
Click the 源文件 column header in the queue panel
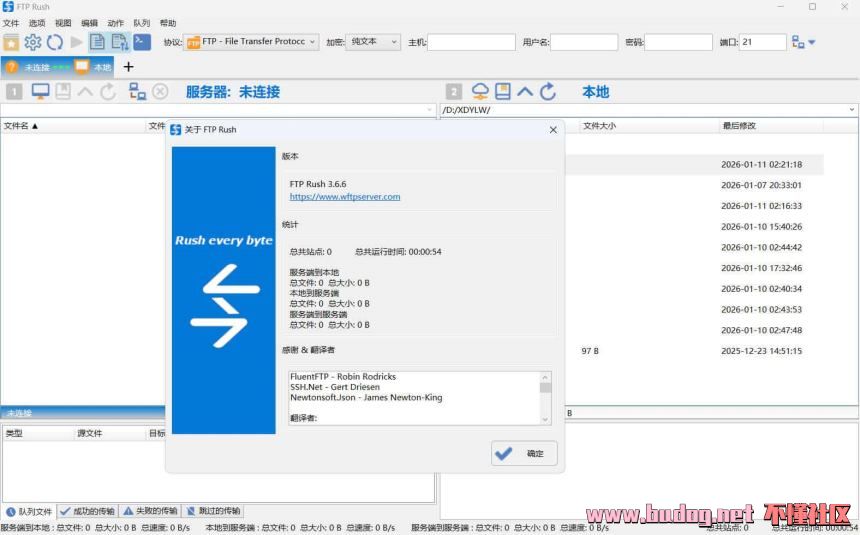point(110,433)
